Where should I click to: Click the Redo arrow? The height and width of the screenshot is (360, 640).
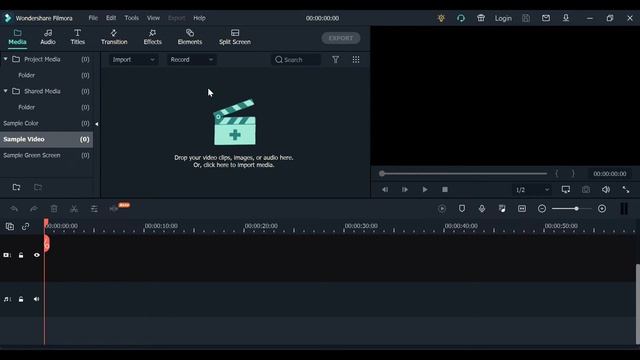point(34,209)
